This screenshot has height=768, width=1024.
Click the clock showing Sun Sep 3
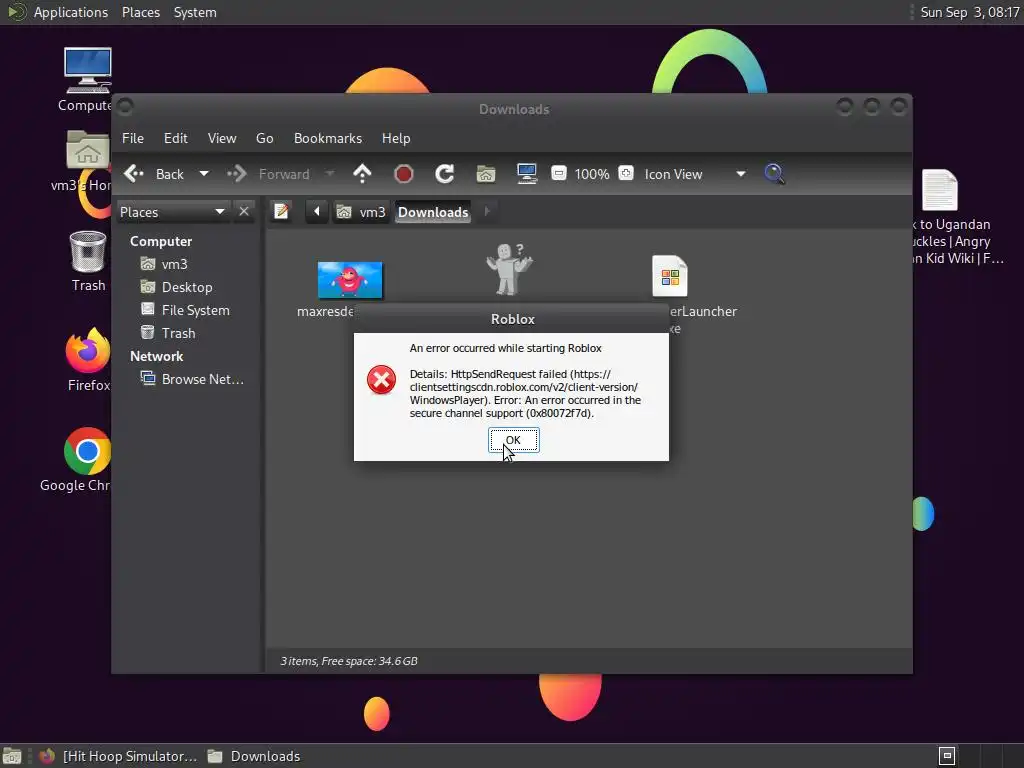970,12
